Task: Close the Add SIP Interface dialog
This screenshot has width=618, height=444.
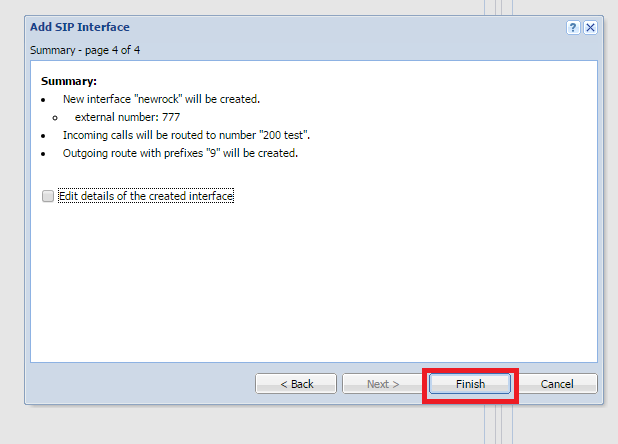Action: (x=590, y=27)
